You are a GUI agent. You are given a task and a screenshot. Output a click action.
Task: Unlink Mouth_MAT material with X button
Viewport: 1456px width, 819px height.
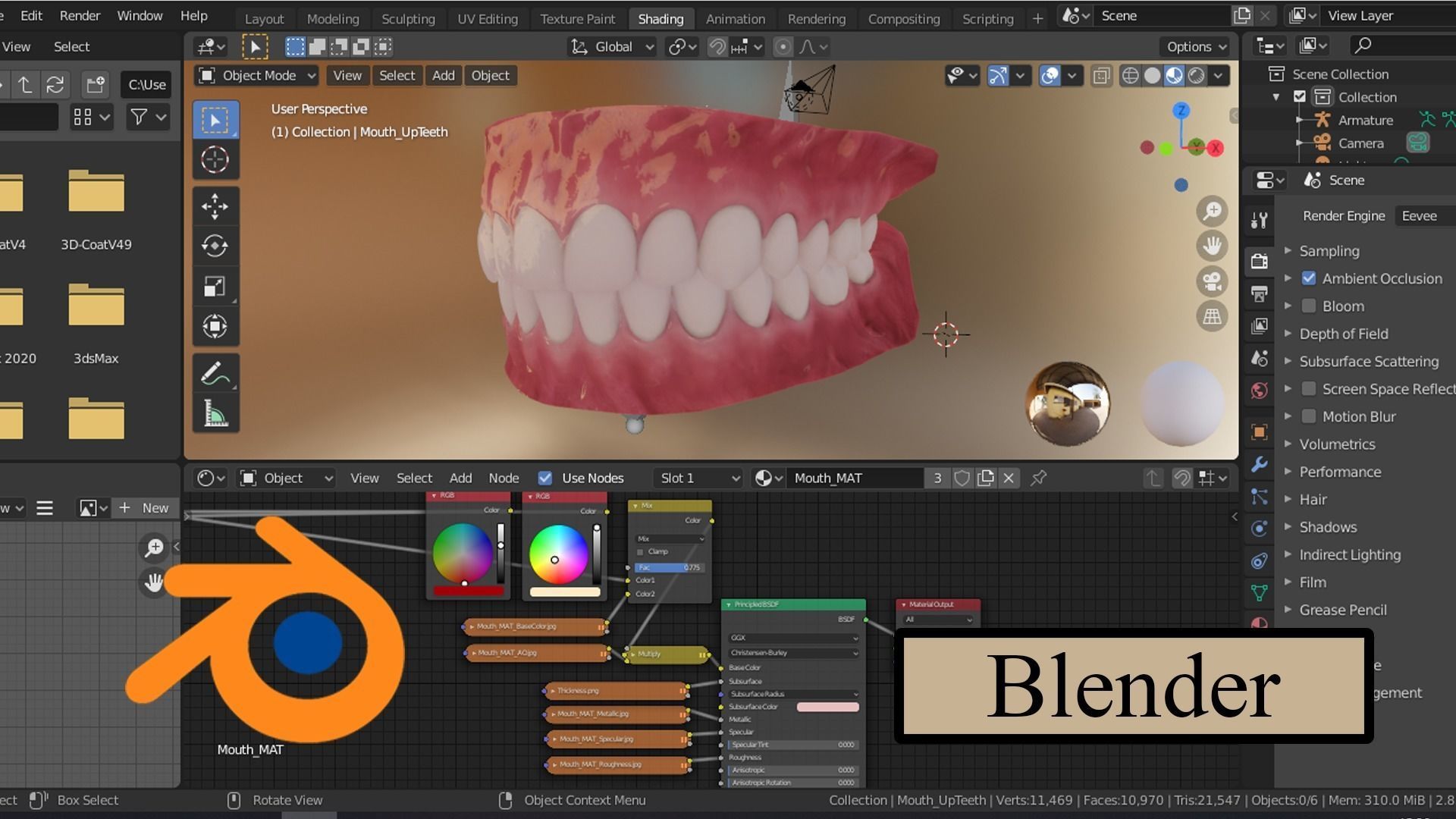click(1009, 478)
